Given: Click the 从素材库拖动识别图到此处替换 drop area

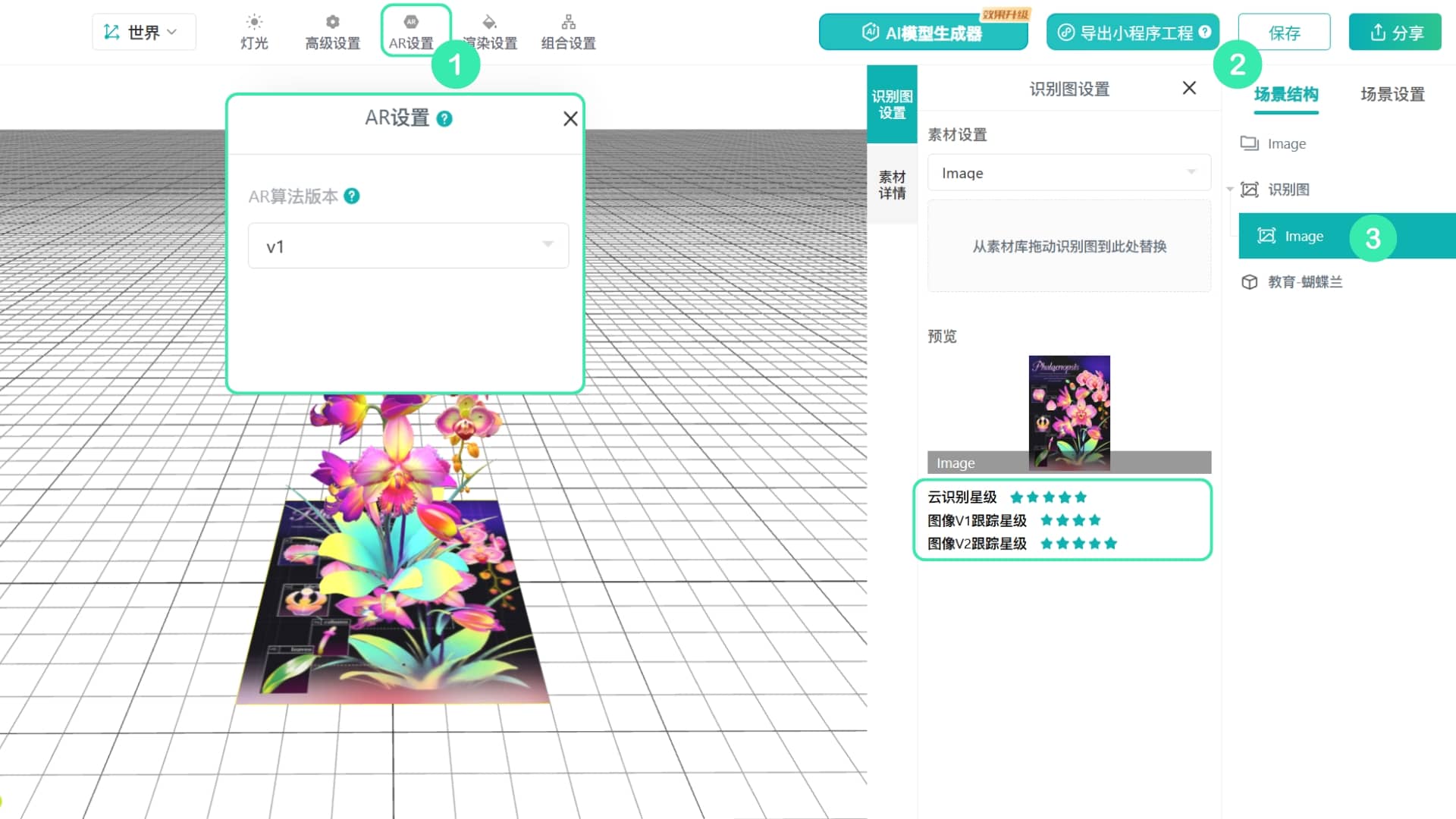Looking at the screenshot, I should click(x=1069, y=246).
